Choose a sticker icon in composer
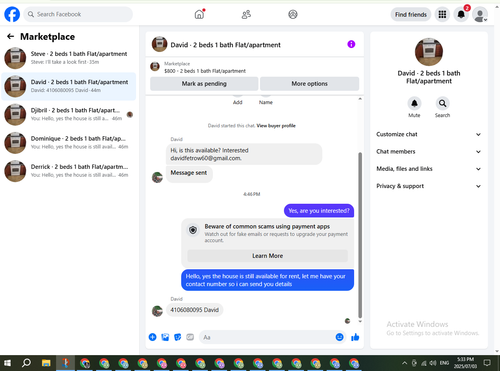Screen dimensions: 500x371 pos(178,337)
